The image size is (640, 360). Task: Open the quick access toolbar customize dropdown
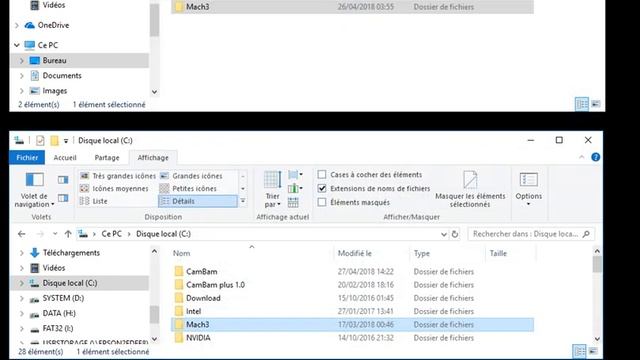tap(66, 141)
